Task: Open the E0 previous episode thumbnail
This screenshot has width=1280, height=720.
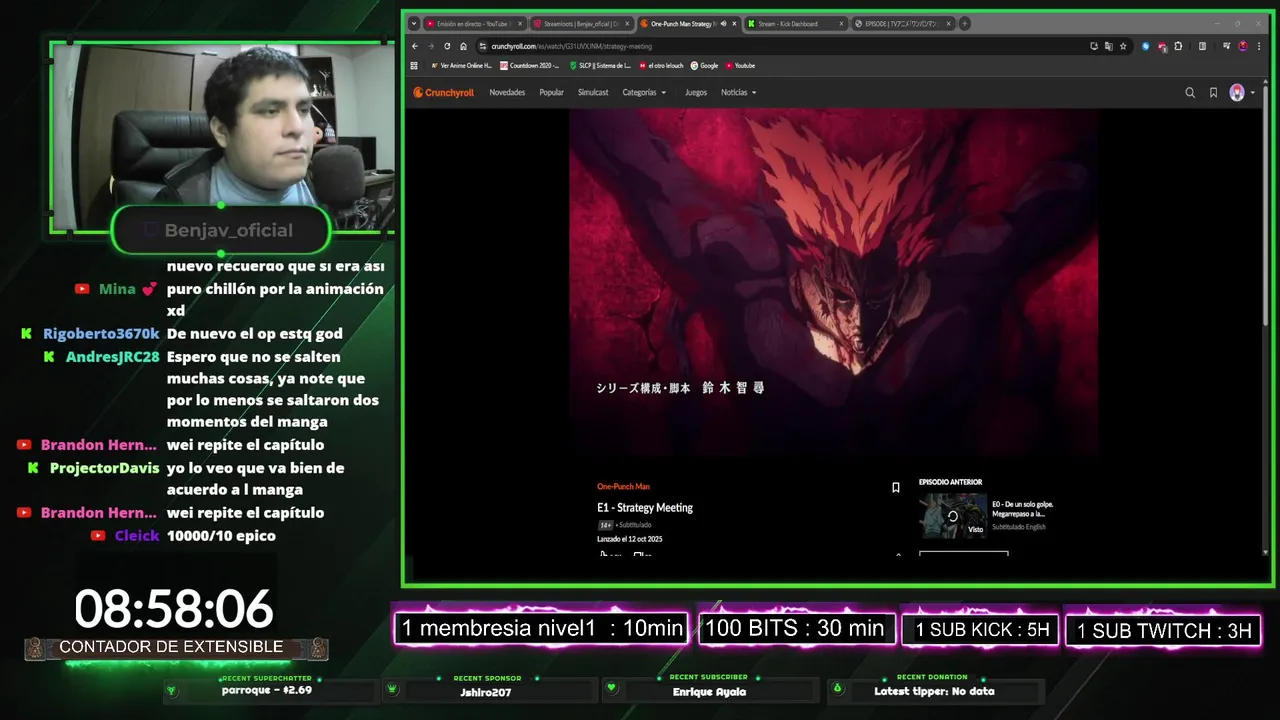Action: click(953, 516)
